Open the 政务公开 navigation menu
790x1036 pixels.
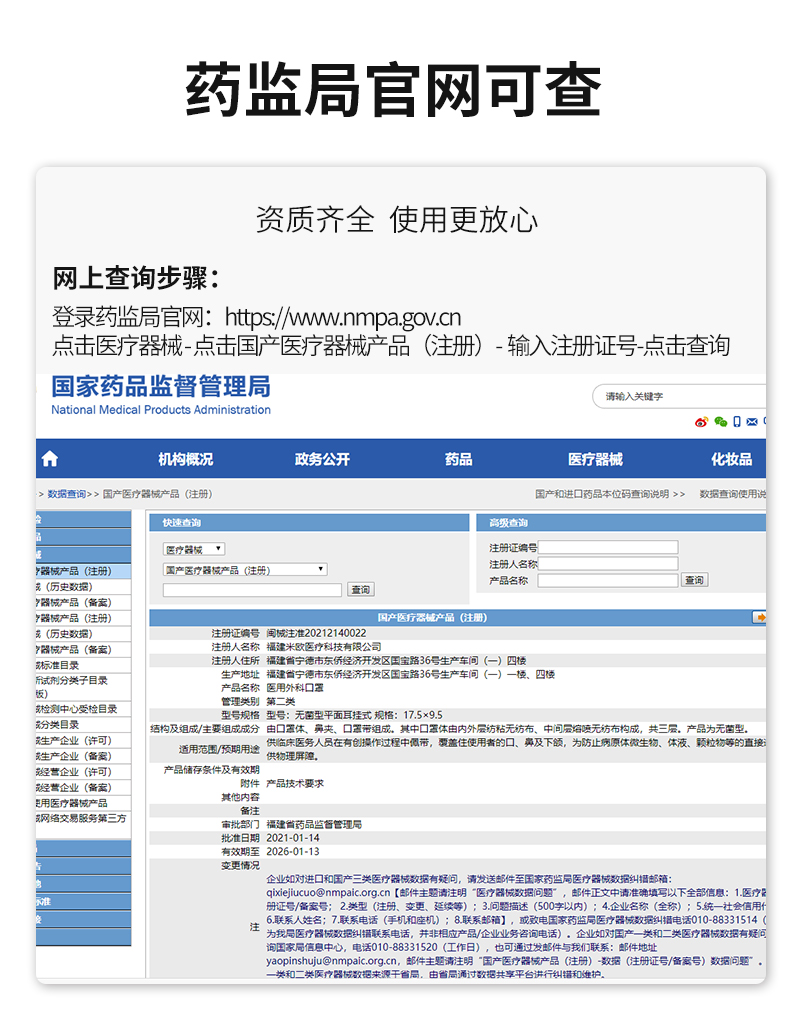tap(322, 459)
